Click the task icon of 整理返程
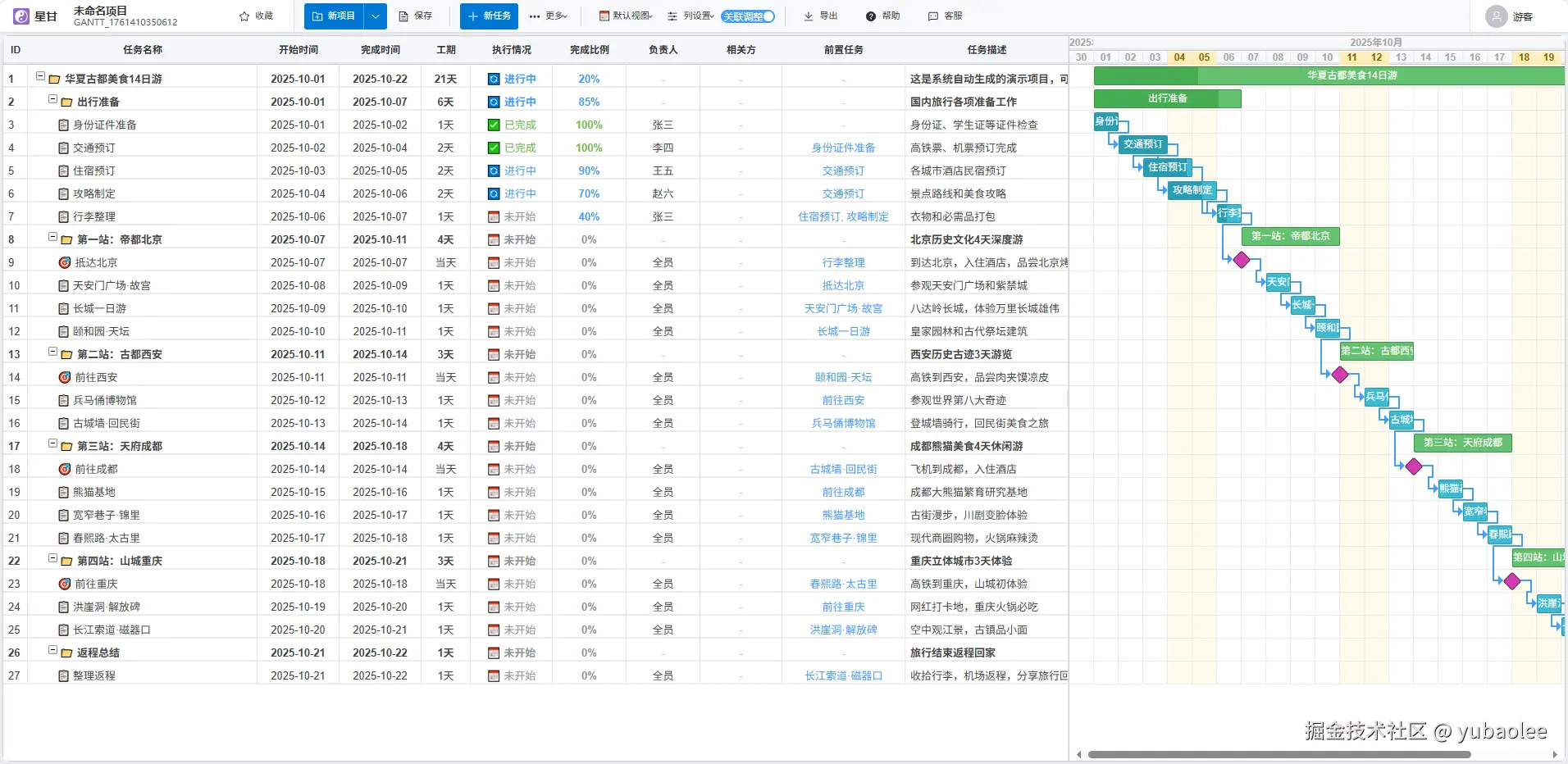The image size is (1568, 764). tap(64, 676)
